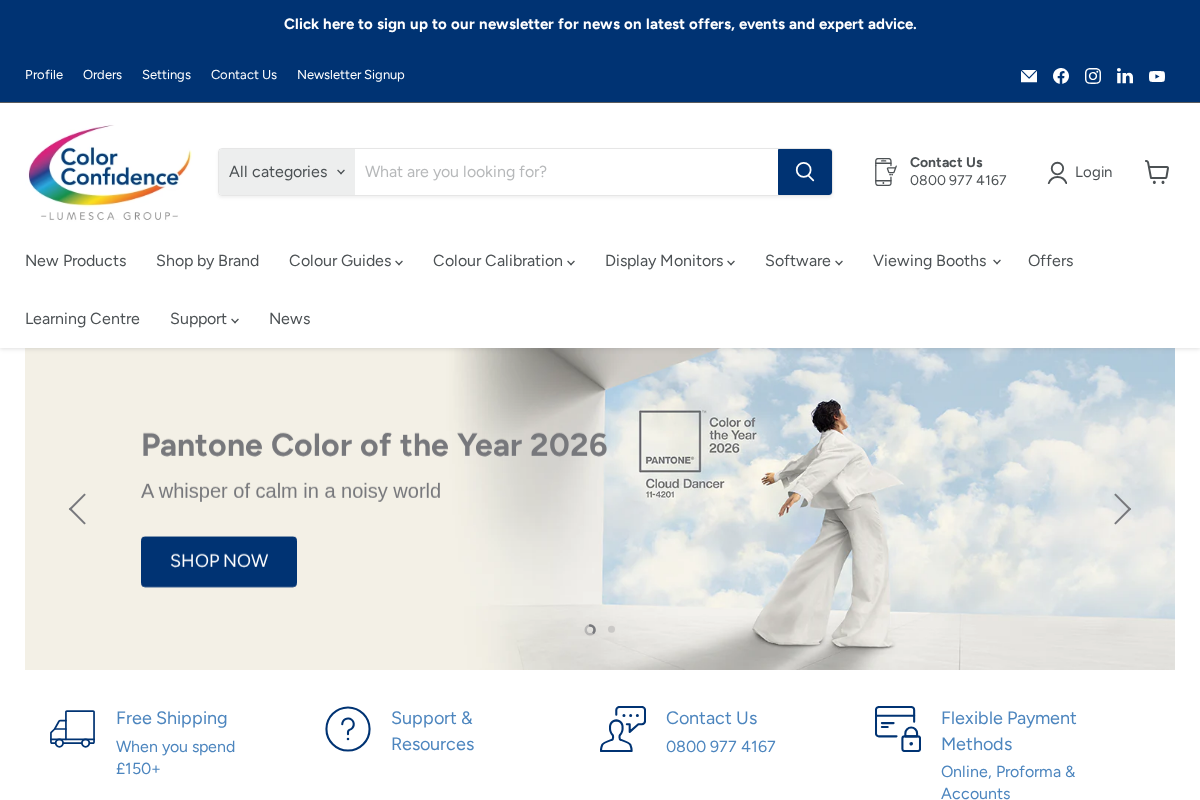The height and width of the screenshot is (800, 1200).
Task: Open the Instagram social icon
Action: tap(1092, 75)
